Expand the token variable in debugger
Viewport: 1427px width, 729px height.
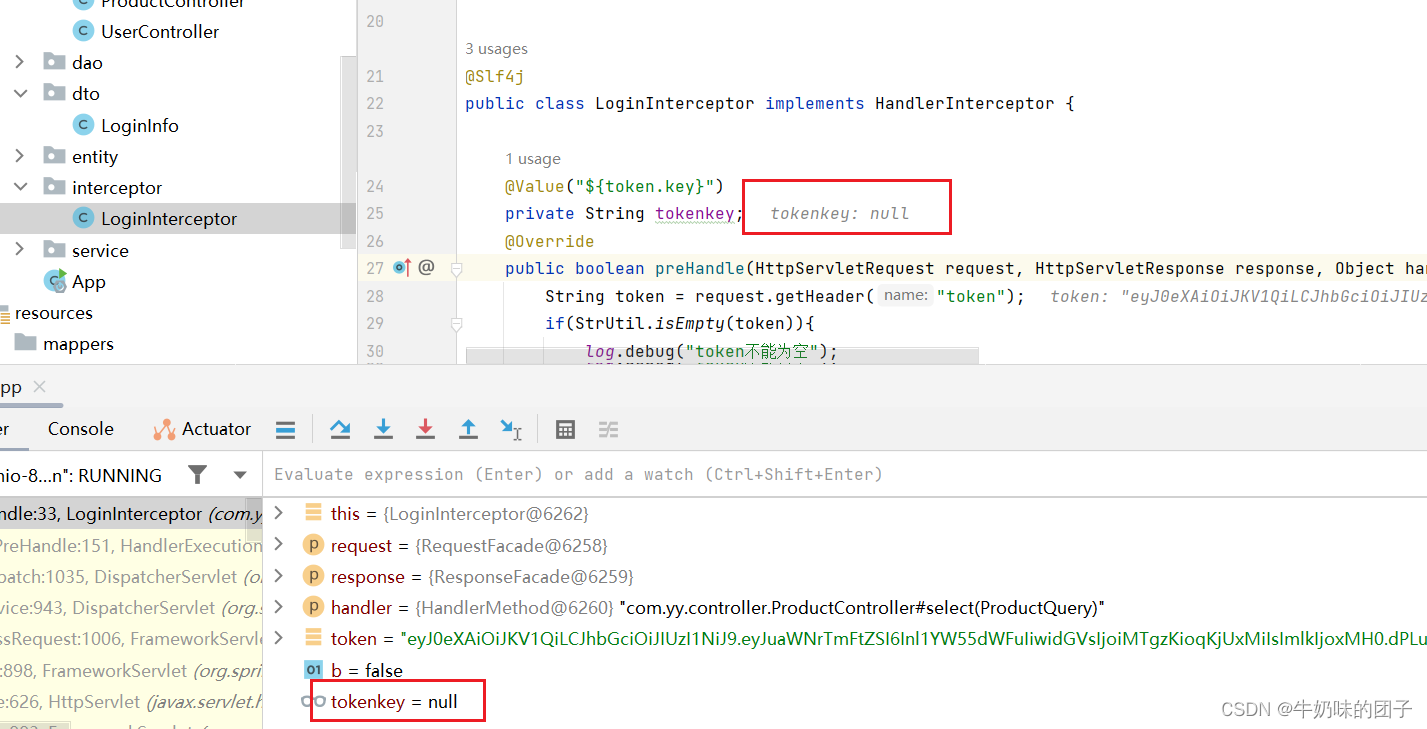point(279,638)
